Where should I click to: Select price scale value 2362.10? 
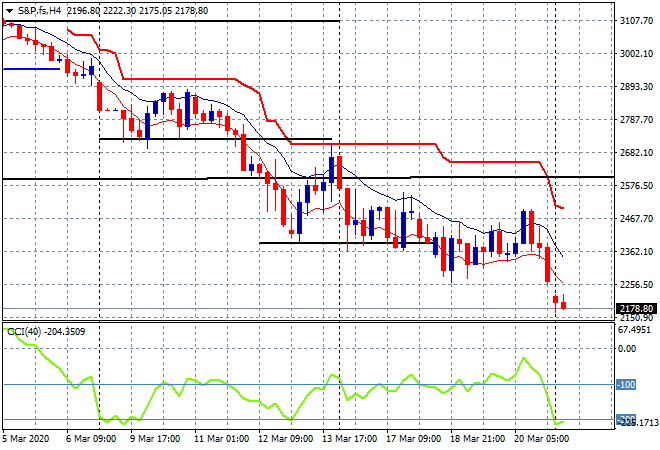pyautogui.click(x=636, y=251)
